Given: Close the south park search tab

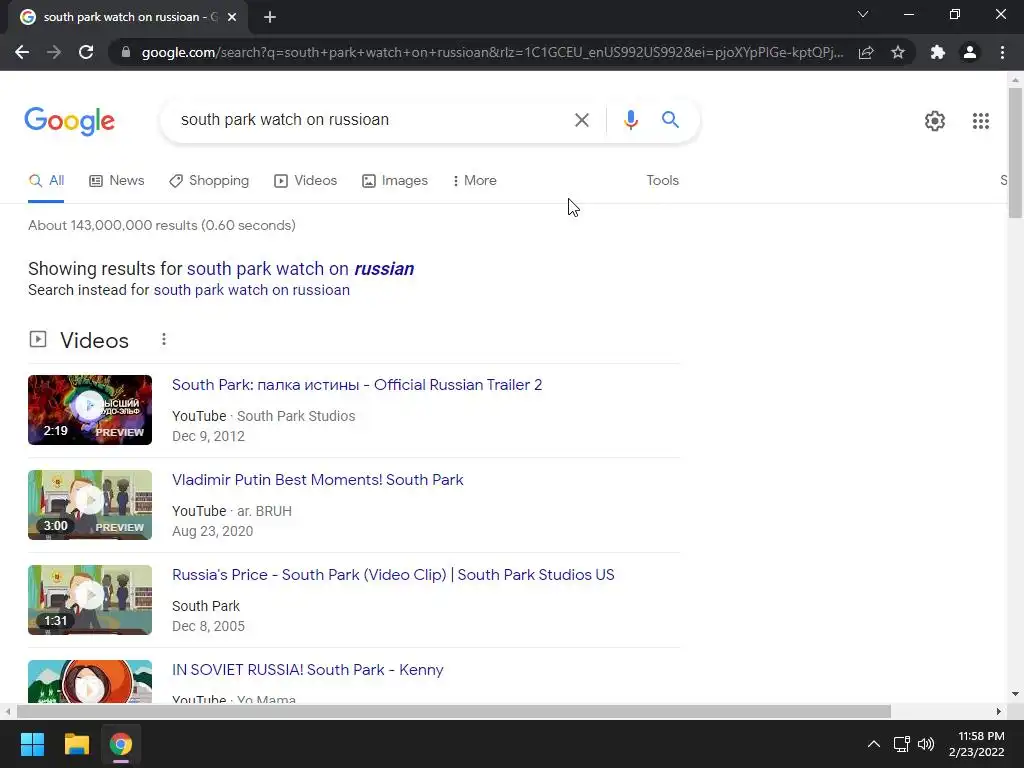Looking at the screenshot, I should point(232,18).
